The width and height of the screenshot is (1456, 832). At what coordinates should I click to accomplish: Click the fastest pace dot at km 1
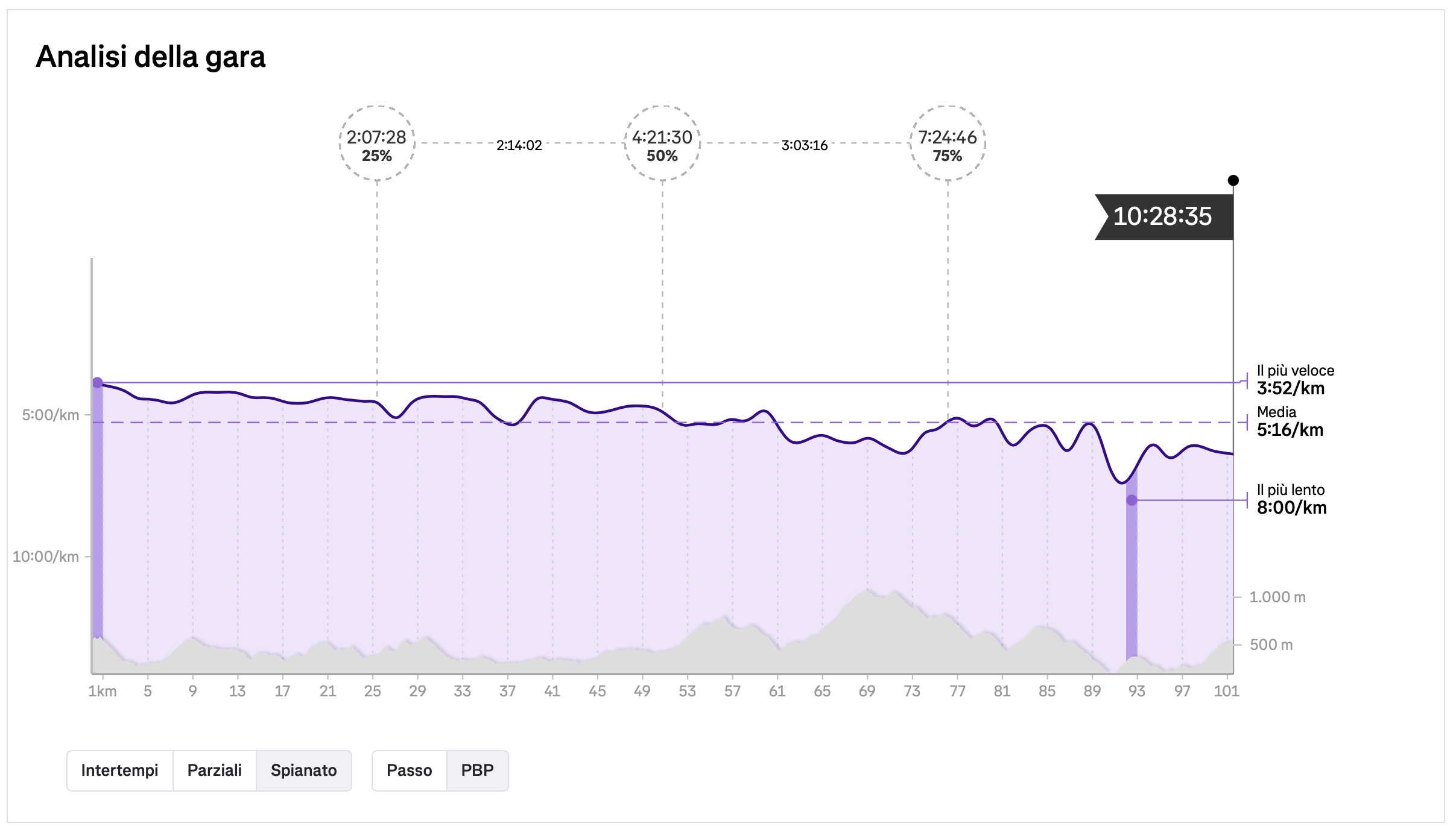[x=98, y=383]
